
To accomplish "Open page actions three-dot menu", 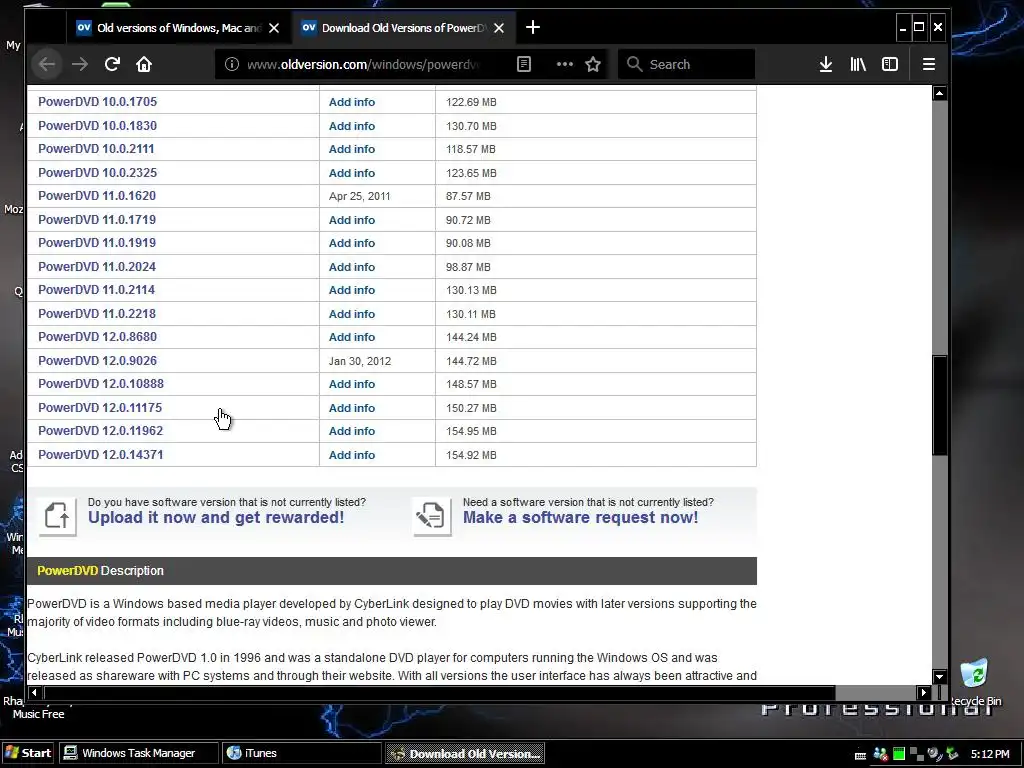I will tap(565, 64).
